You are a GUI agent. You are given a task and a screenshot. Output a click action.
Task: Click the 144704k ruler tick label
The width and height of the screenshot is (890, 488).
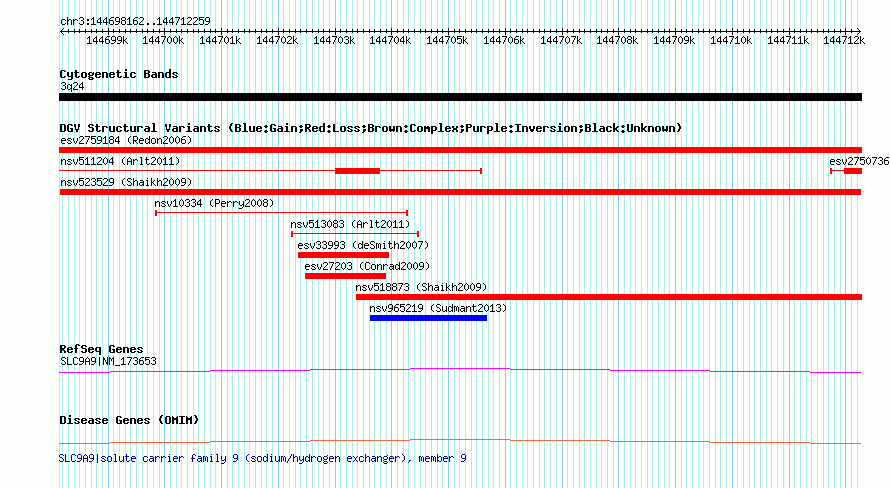(x=390, y=40)
